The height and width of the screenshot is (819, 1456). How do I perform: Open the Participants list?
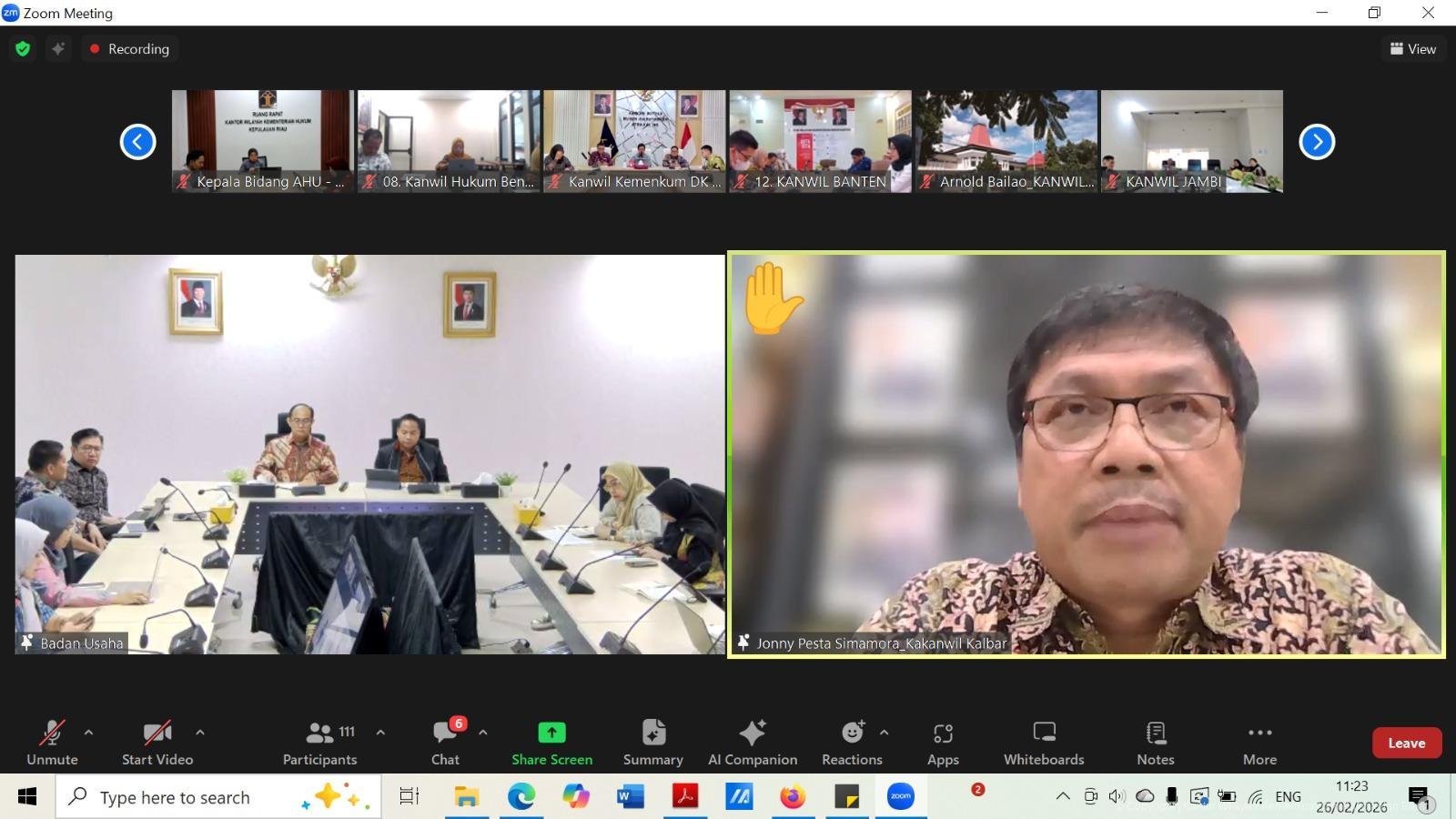pos(319,743)
